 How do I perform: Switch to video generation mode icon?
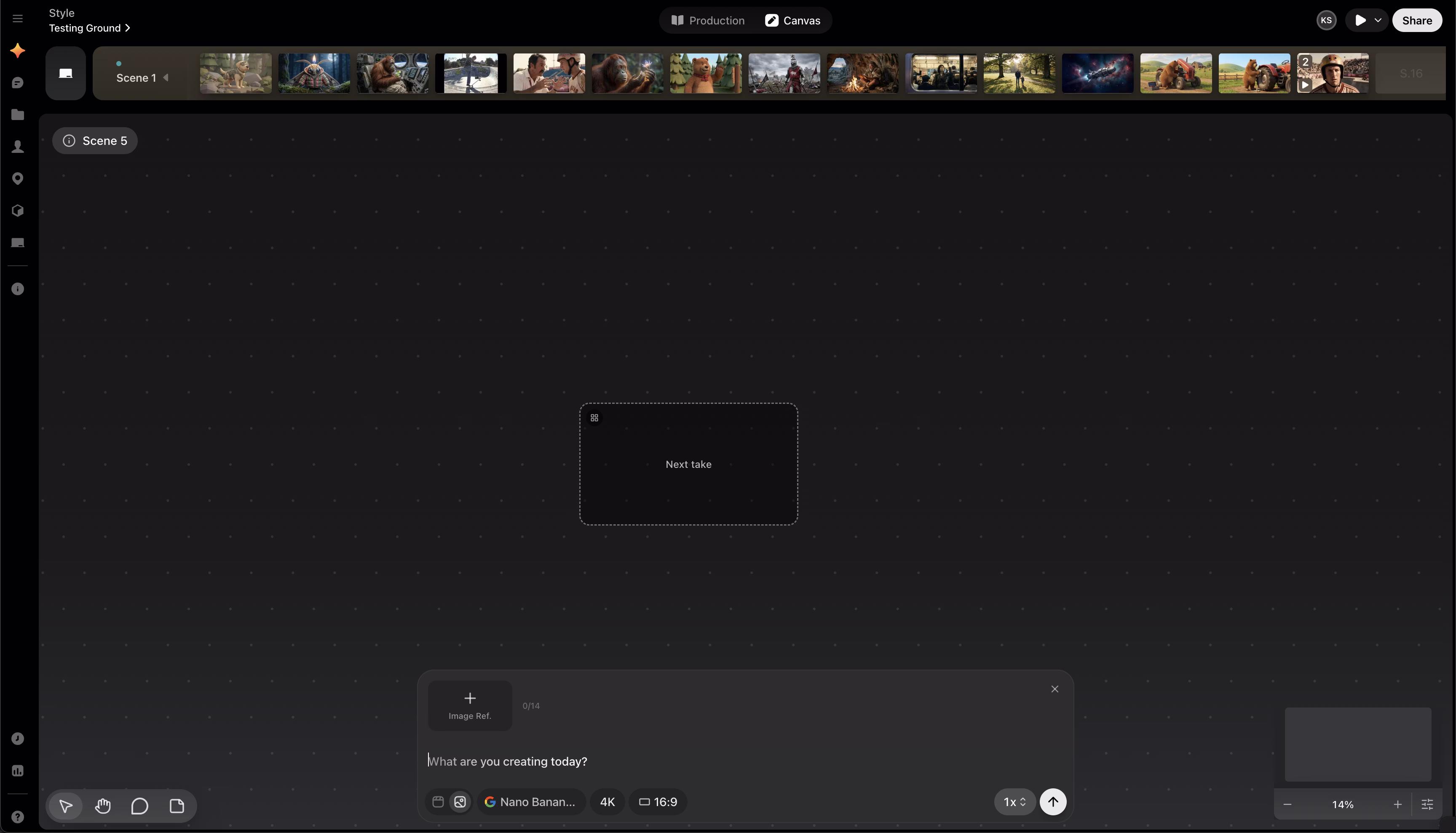(x=439, y=801)
